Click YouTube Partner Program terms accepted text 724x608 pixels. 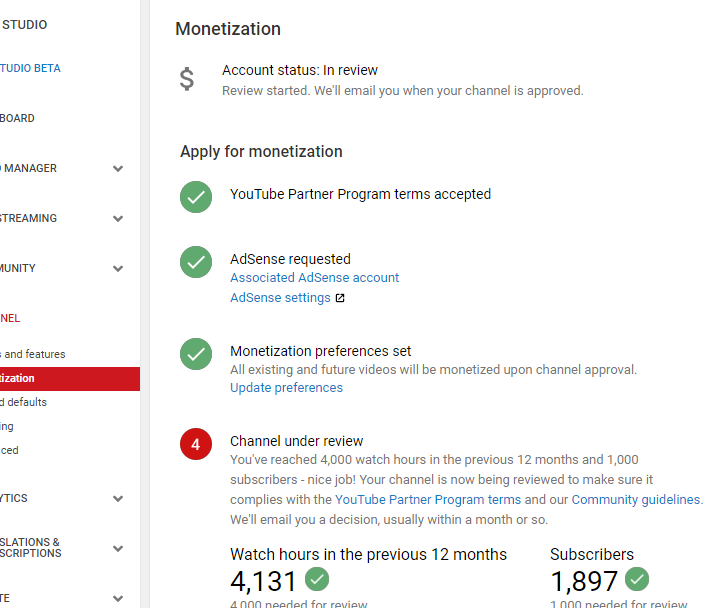coord(360,194)
